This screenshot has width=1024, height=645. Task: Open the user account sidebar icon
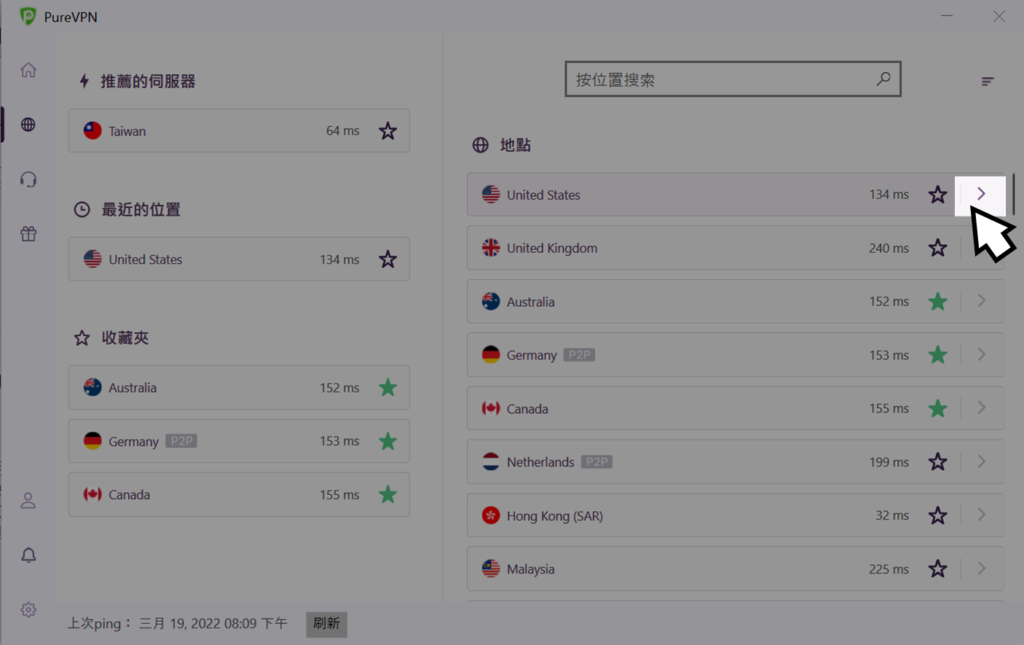[28, 501]
